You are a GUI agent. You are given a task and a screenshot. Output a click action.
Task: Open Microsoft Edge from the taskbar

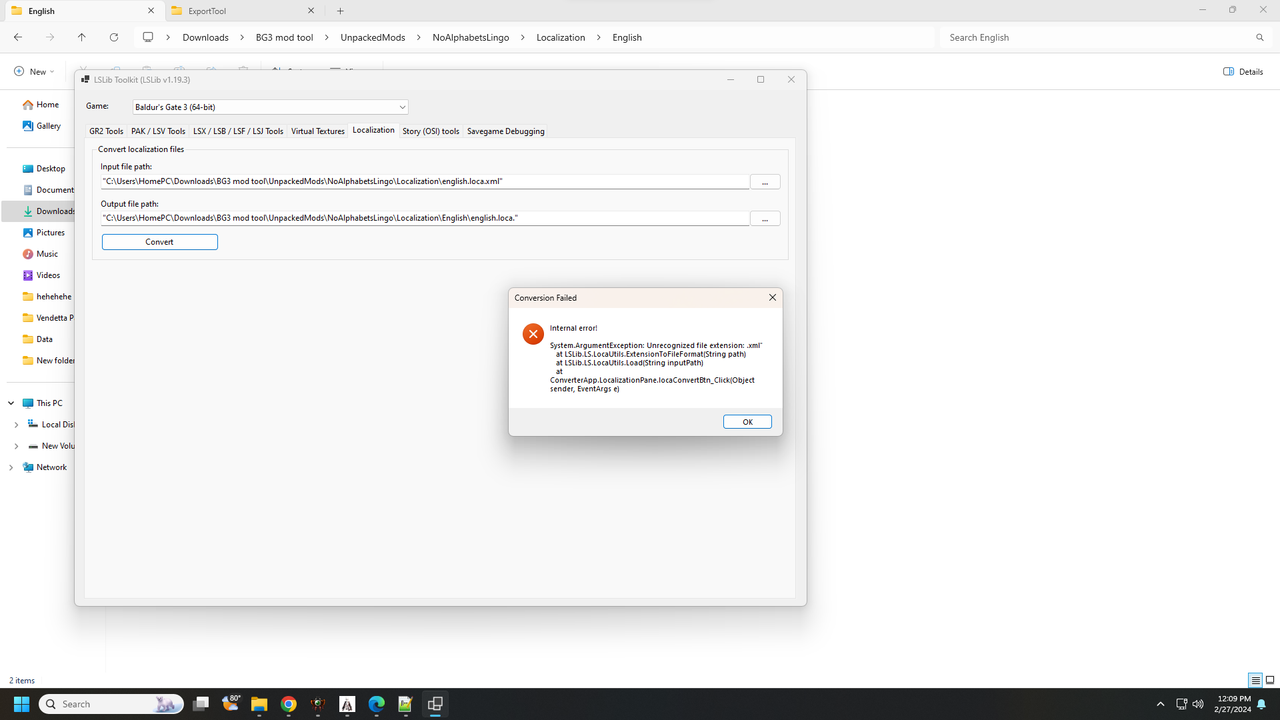pos(376,704)
